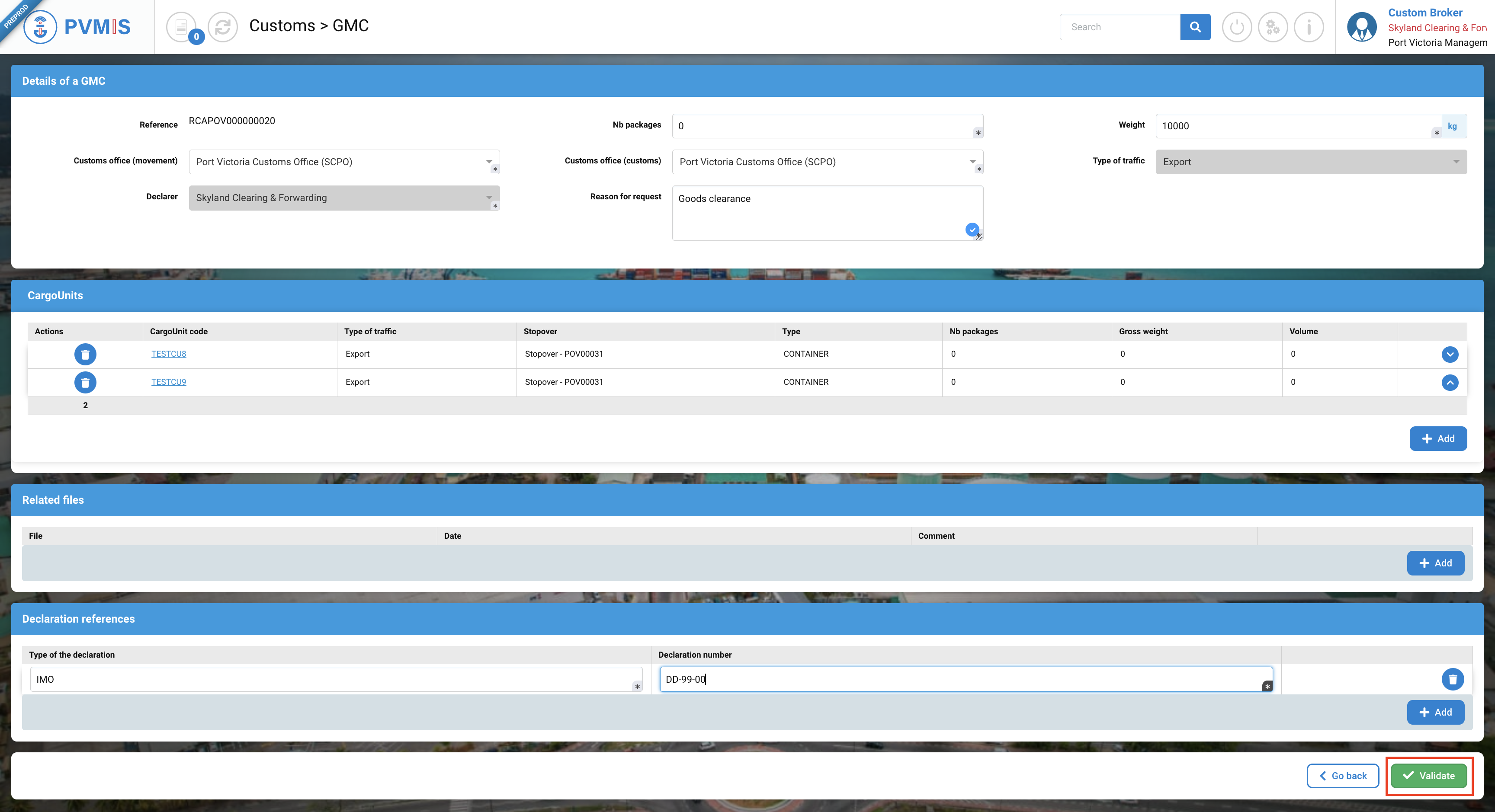
Task: Open Customs office (movement) dropdown
Action: (343, 162)
